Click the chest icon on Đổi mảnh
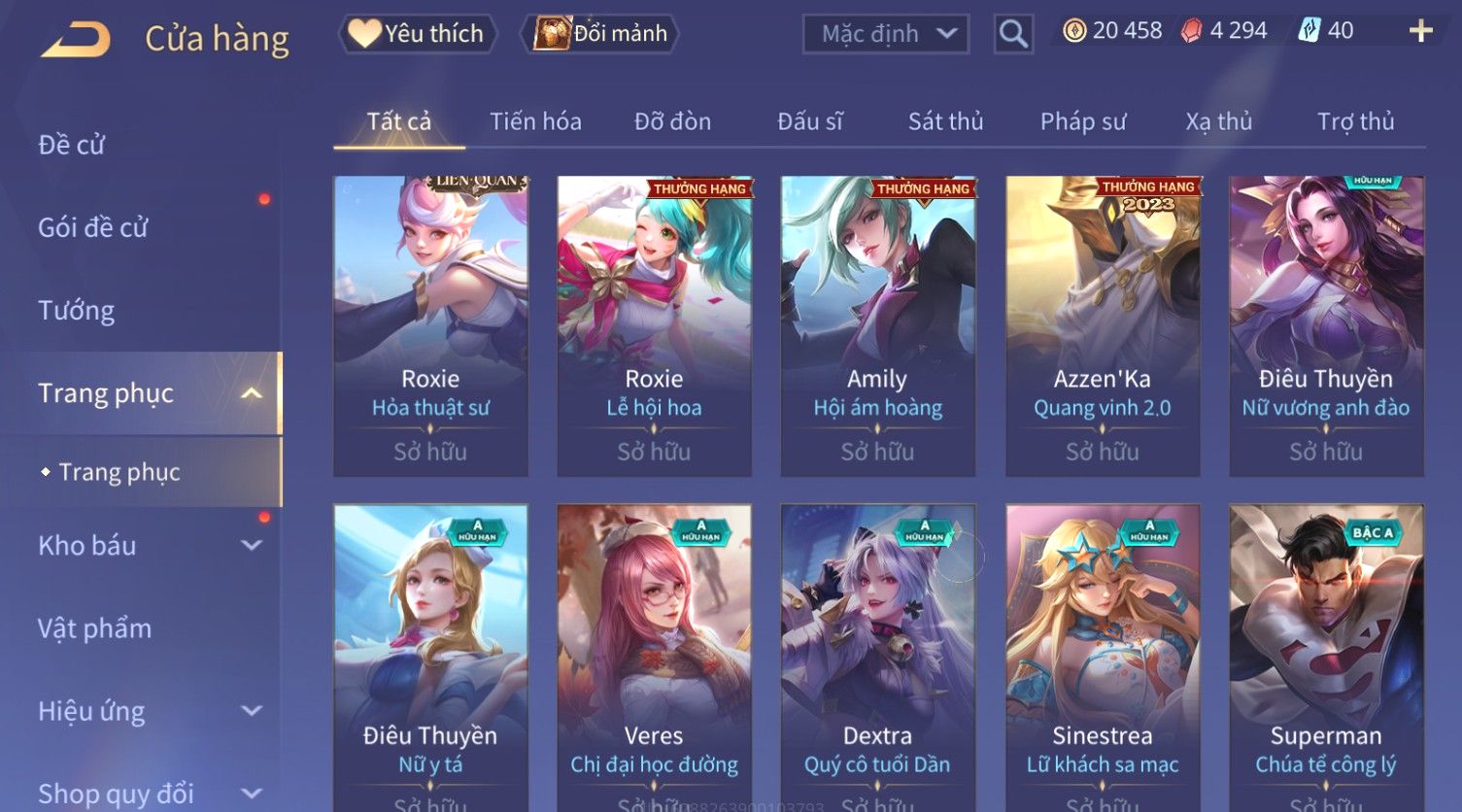Screen dimensions: 1462x812 [552, 33]
